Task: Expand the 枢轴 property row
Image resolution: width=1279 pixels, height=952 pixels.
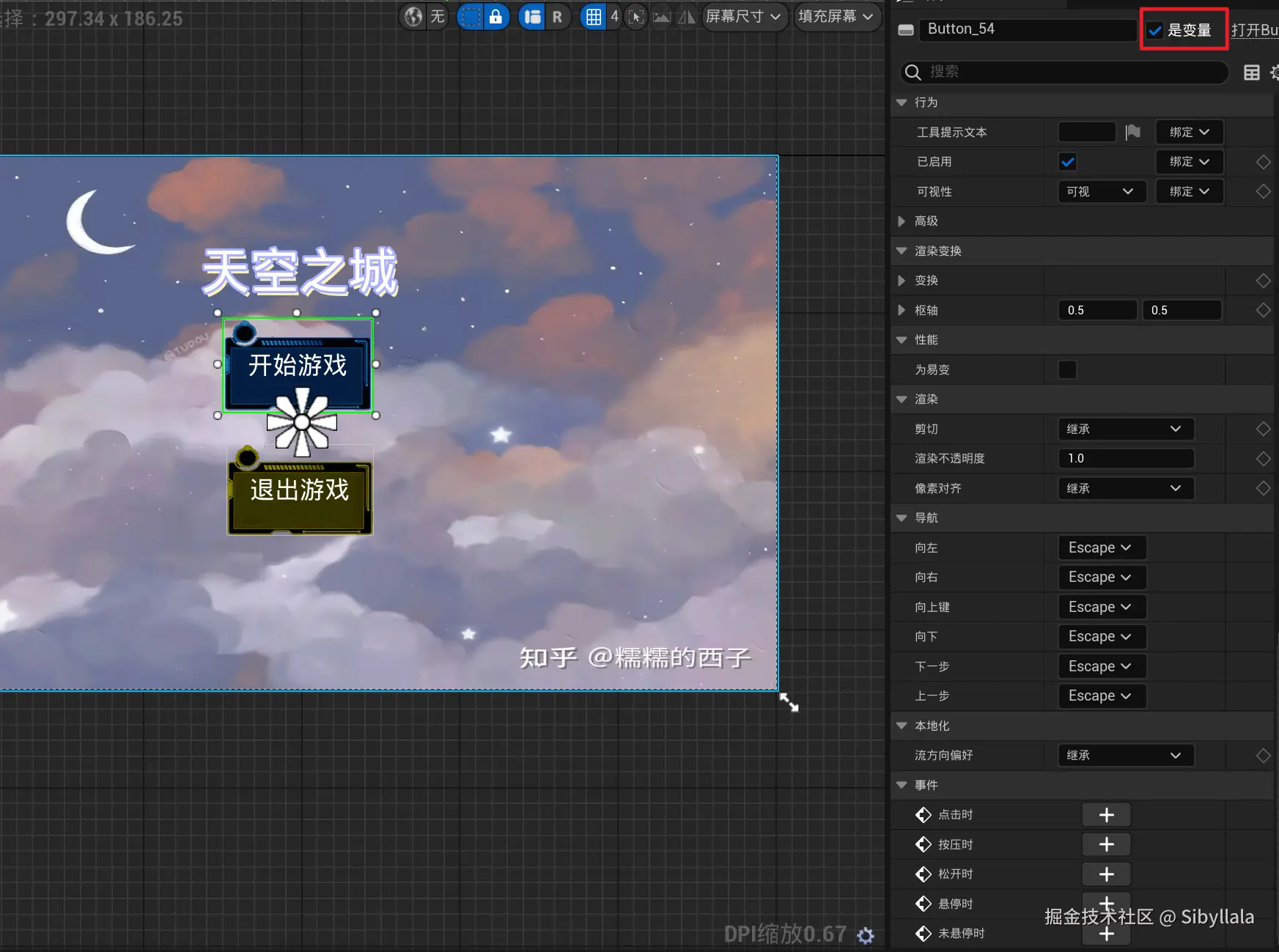Action: (x=902, y=310)
